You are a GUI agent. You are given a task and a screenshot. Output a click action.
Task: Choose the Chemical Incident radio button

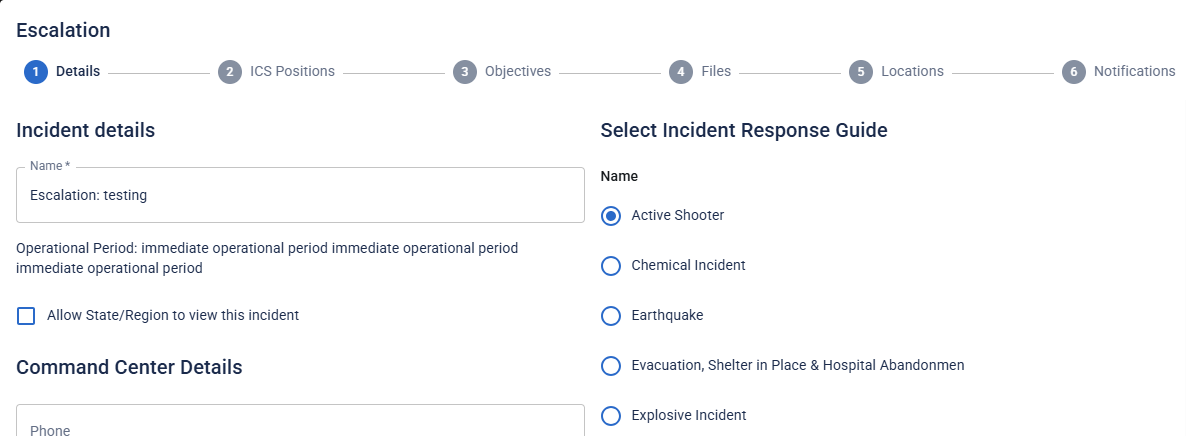click(x=611, y=266)
